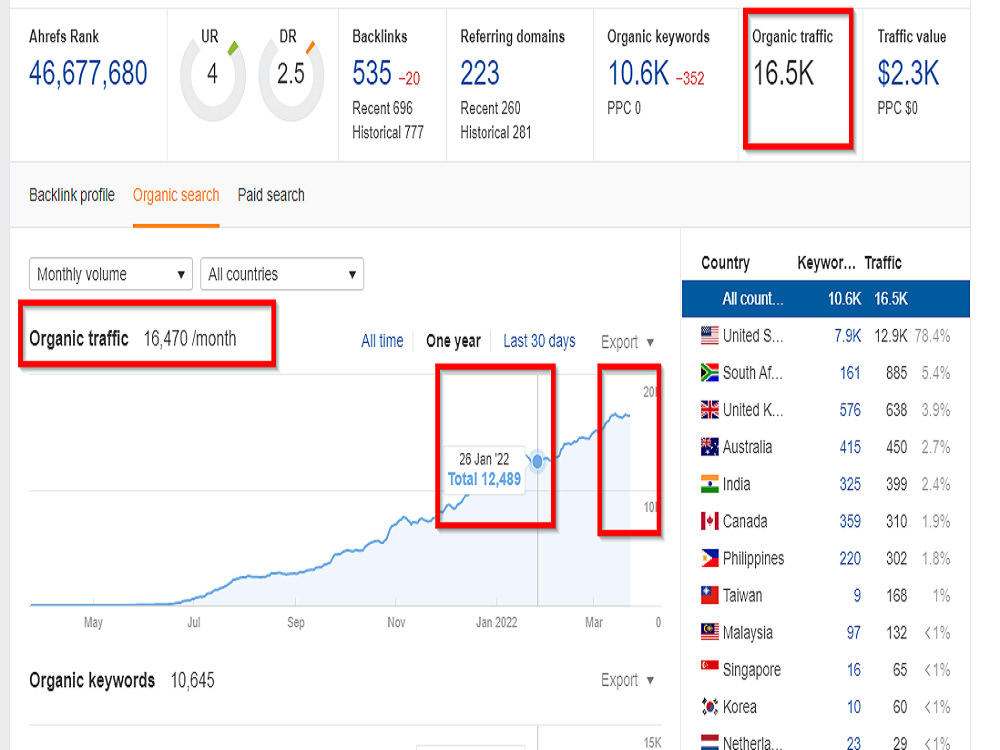
Task: Open South Africa keywords count 161
Action: [x=850, y=373]
